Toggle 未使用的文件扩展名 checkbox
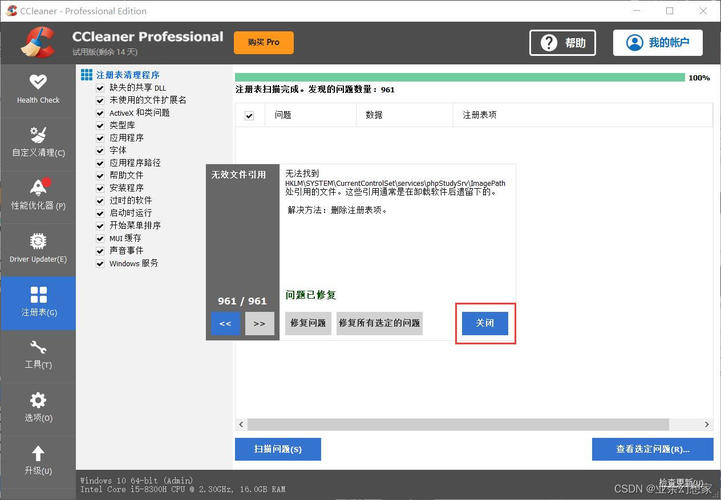The height and width of the screenshot is (500, 721). (x=100, y=100)
